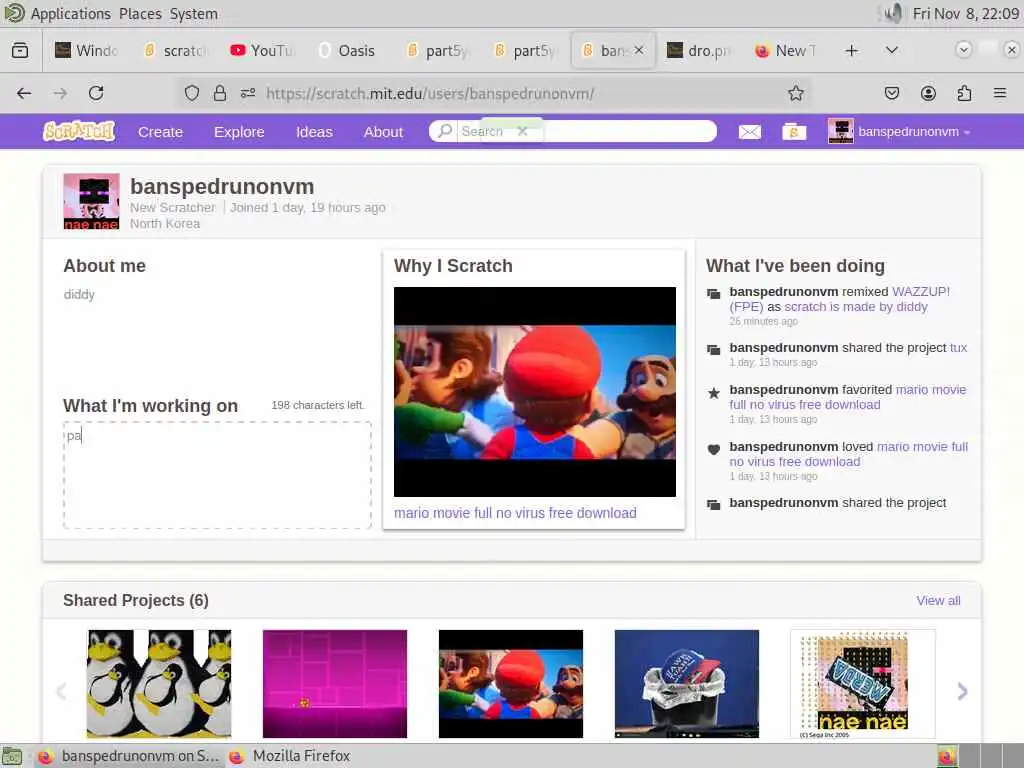Image resolution: width=1024 pixels, height=768 pixels.
Task: Expand the list all tabs chevron
Action: 891,50
